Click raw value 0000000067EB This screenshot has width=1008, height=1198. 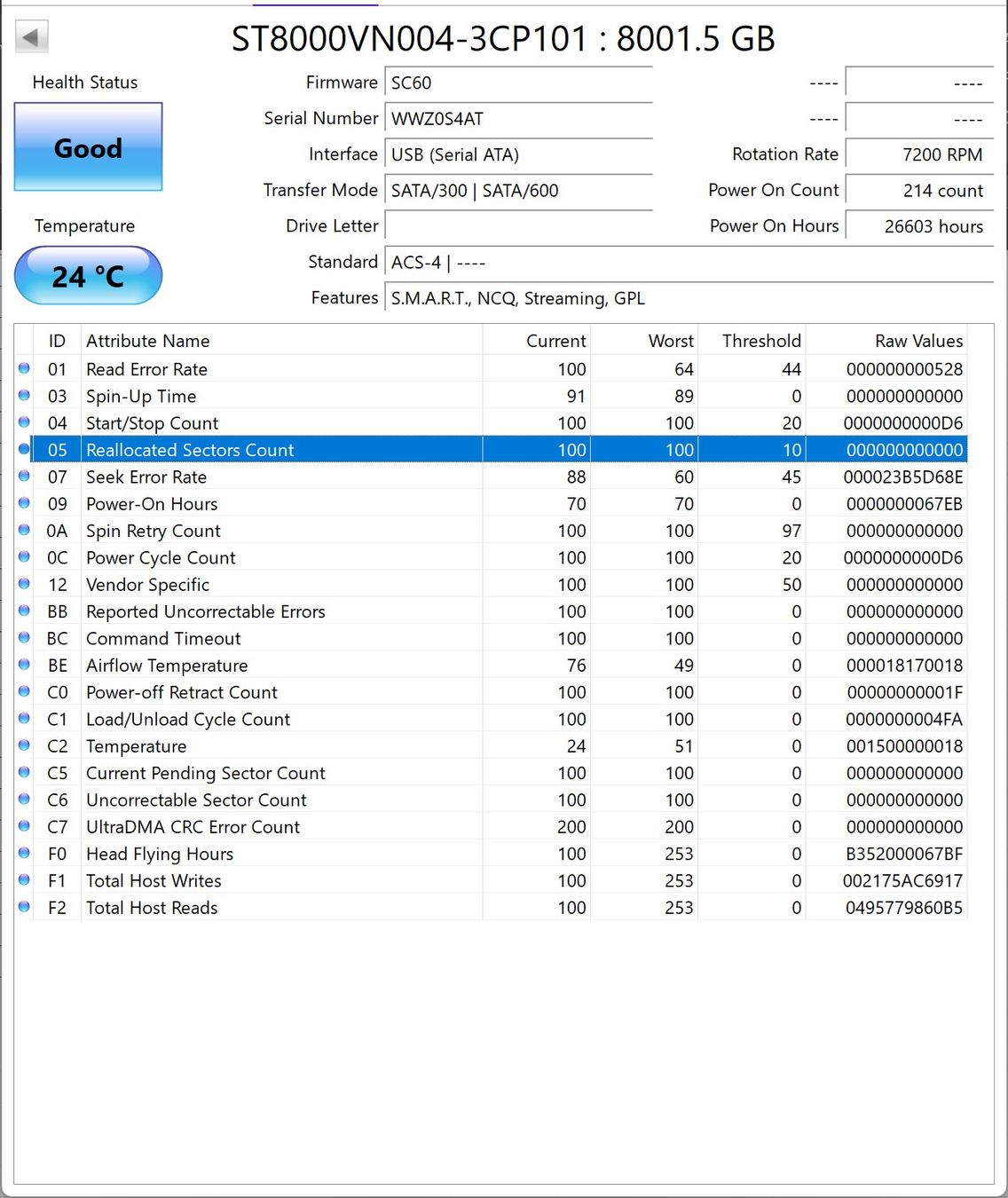(x=903, y=504)
